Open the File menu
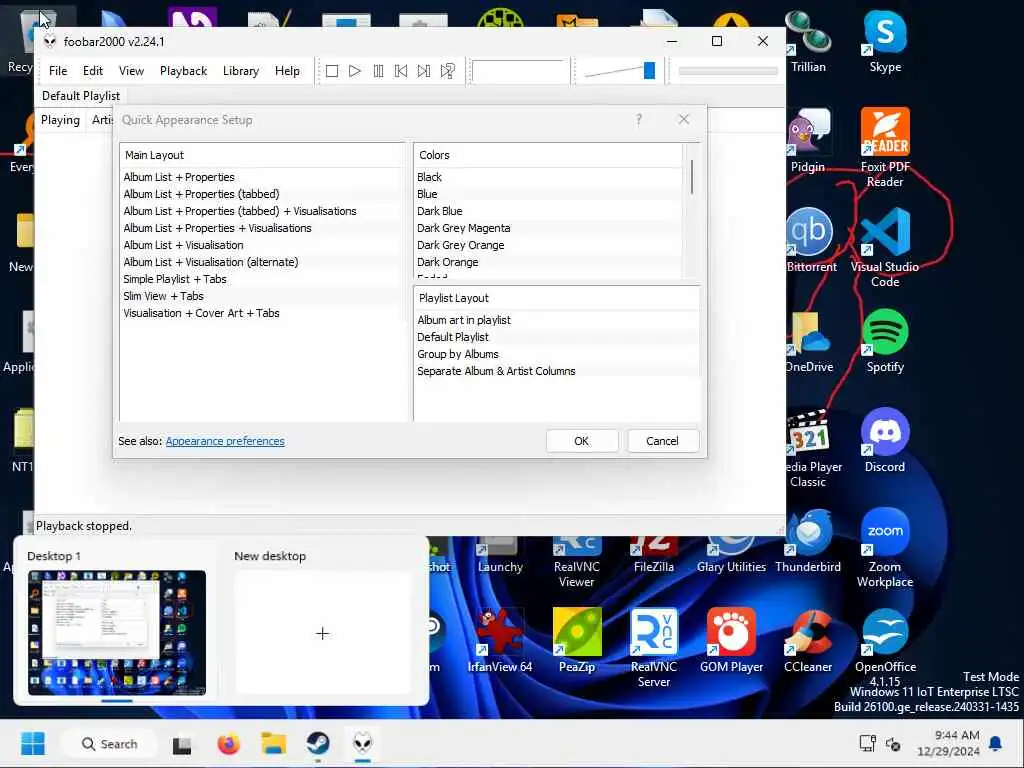 click(x=58, y=71)
